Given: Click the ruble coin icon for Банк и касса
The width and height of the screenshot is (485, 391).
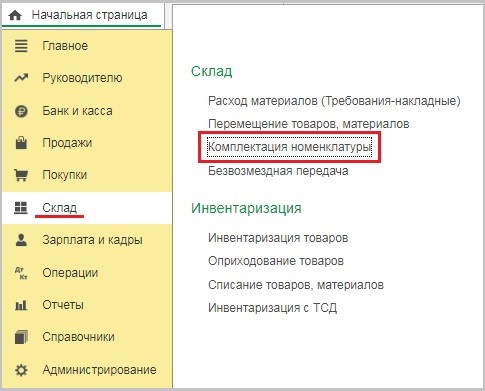Looking at the screenshot, I should [21, 111].
